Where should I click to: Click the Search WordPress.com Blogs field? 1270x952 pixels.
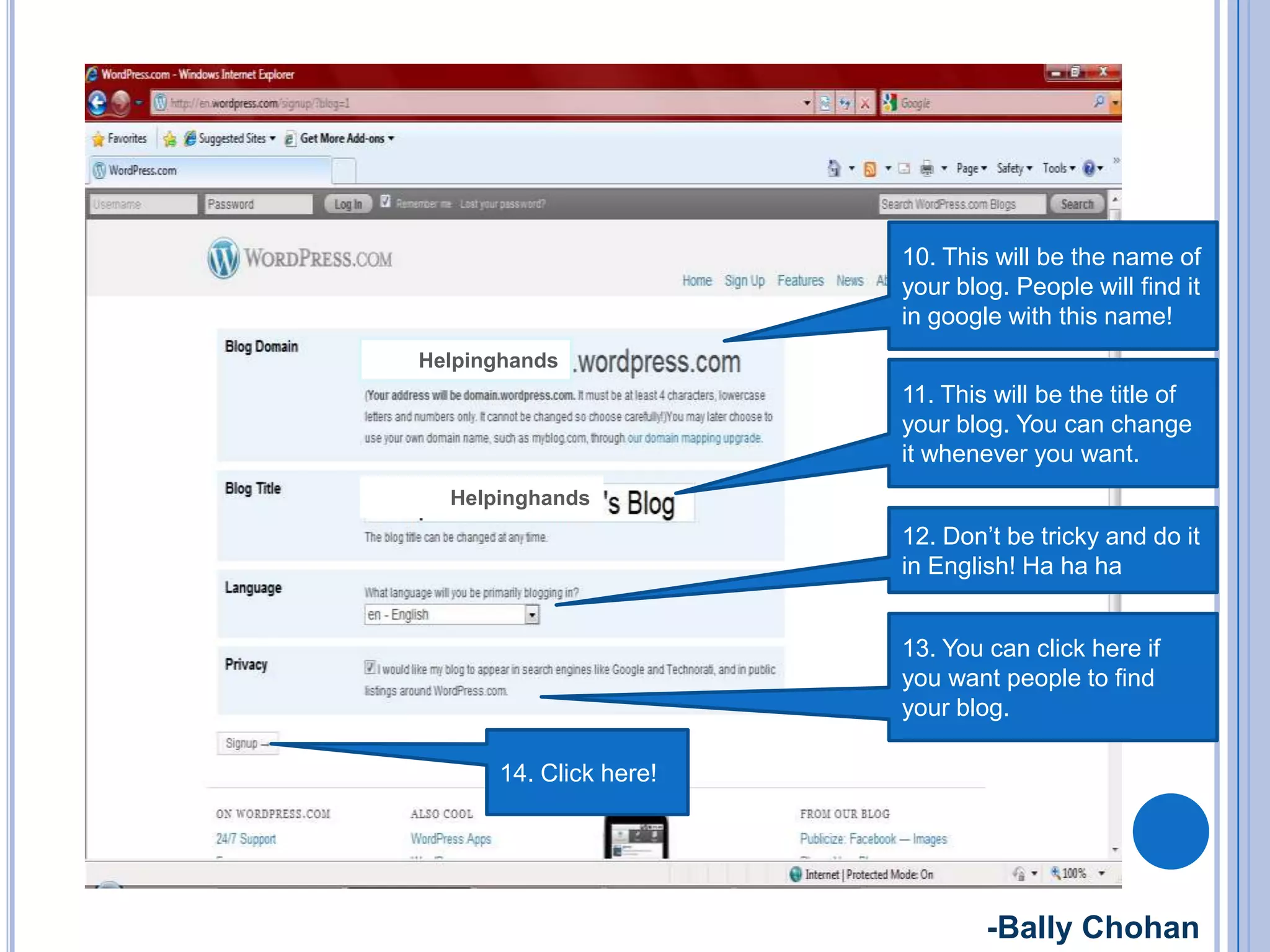(961, 204)
